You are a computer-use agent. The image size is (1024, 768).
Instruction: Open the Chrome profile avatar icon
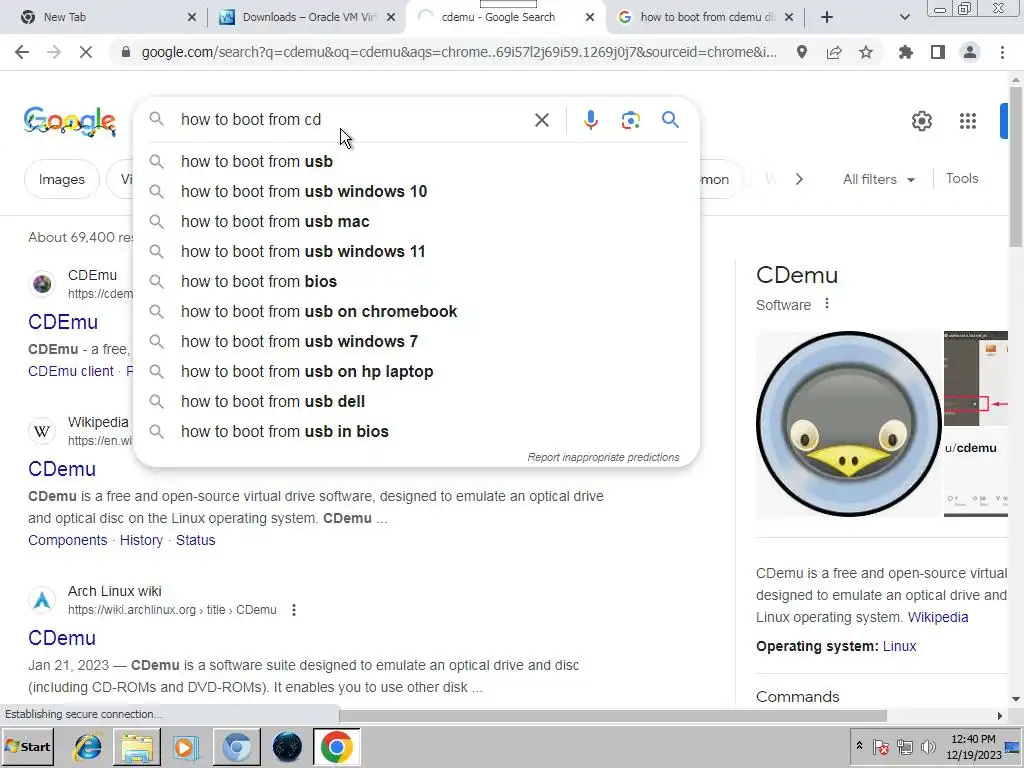click(970, 52)
